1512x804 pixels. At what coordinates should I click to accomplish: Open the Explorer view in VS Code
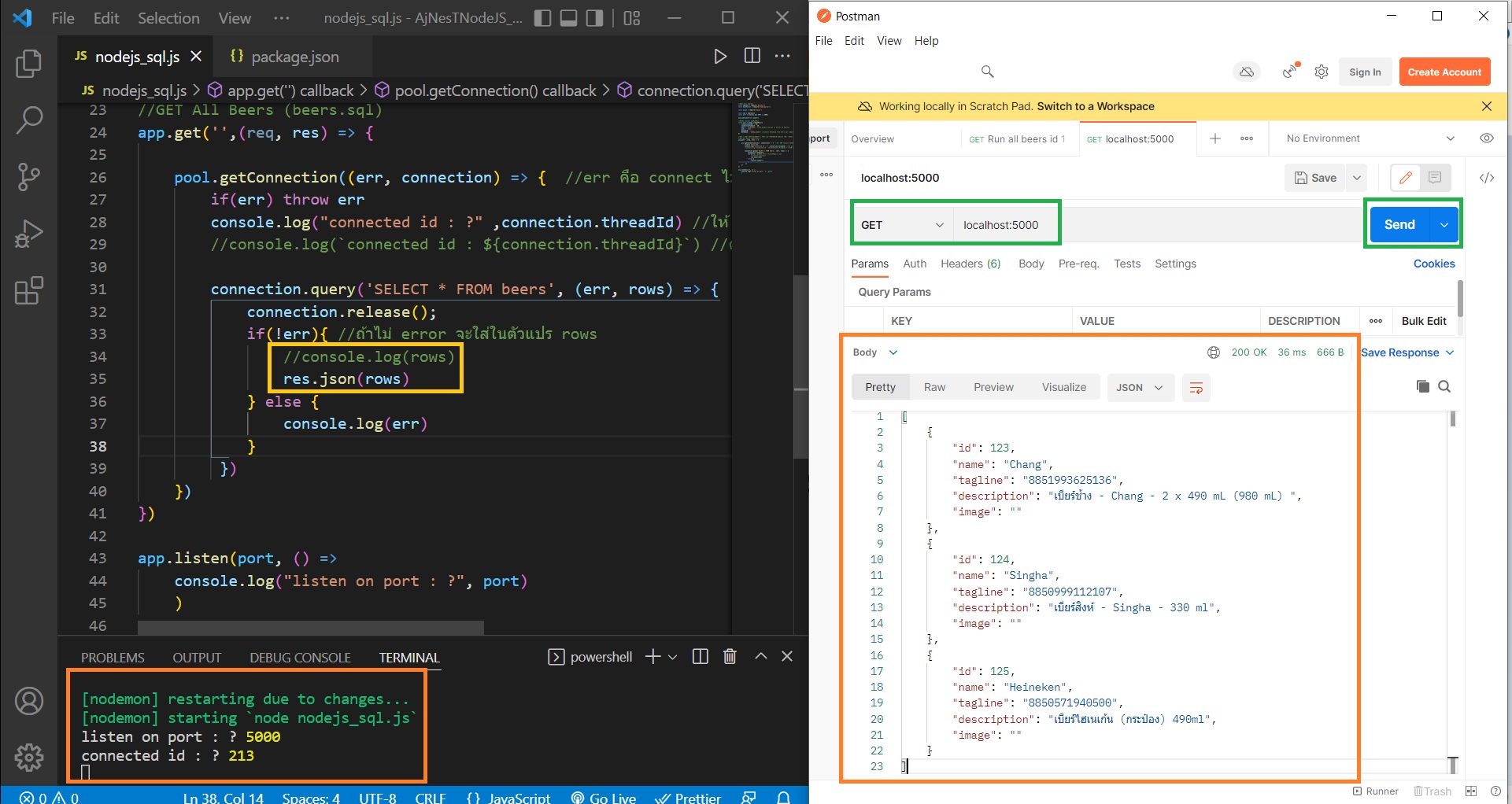[29, 64]
